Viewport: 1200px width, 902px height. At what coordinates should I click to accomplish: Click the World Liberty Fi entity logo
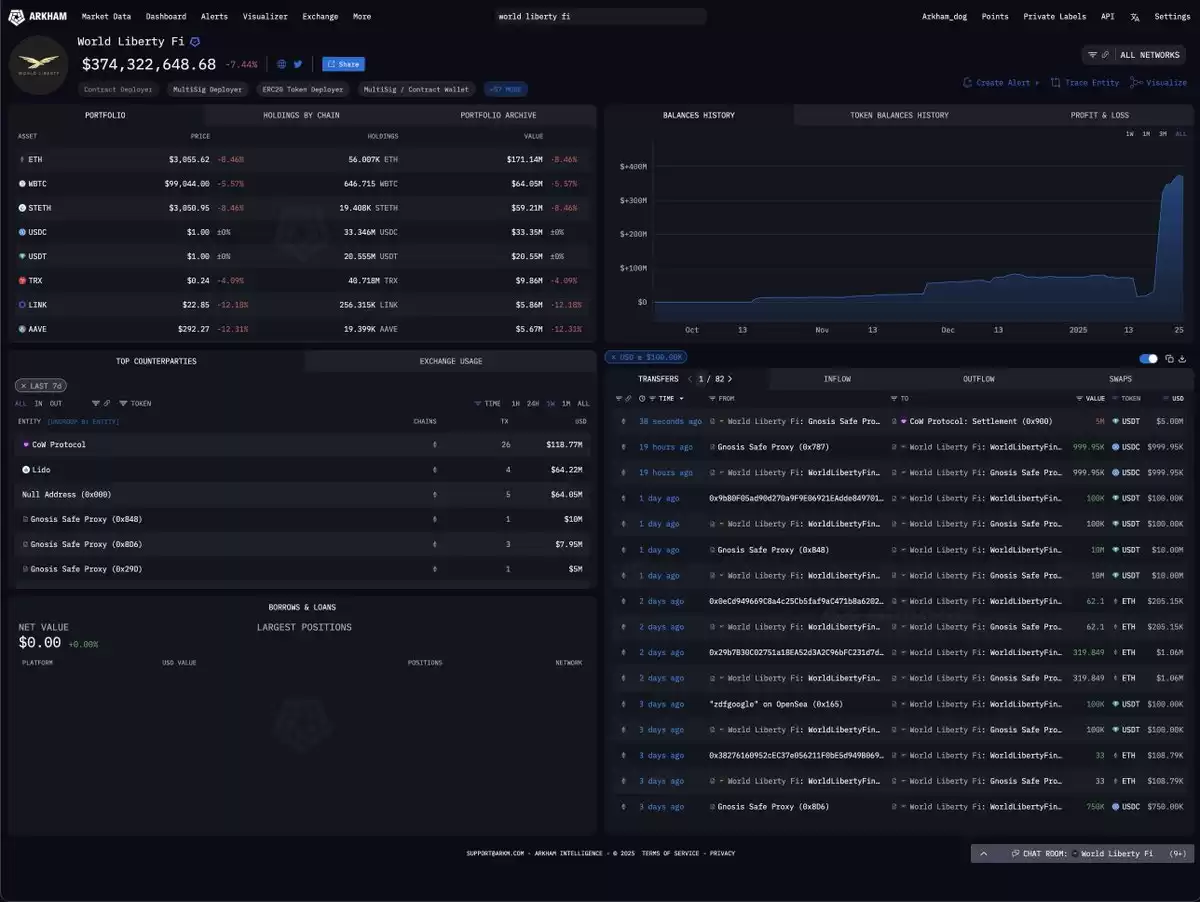coord(38,65)
